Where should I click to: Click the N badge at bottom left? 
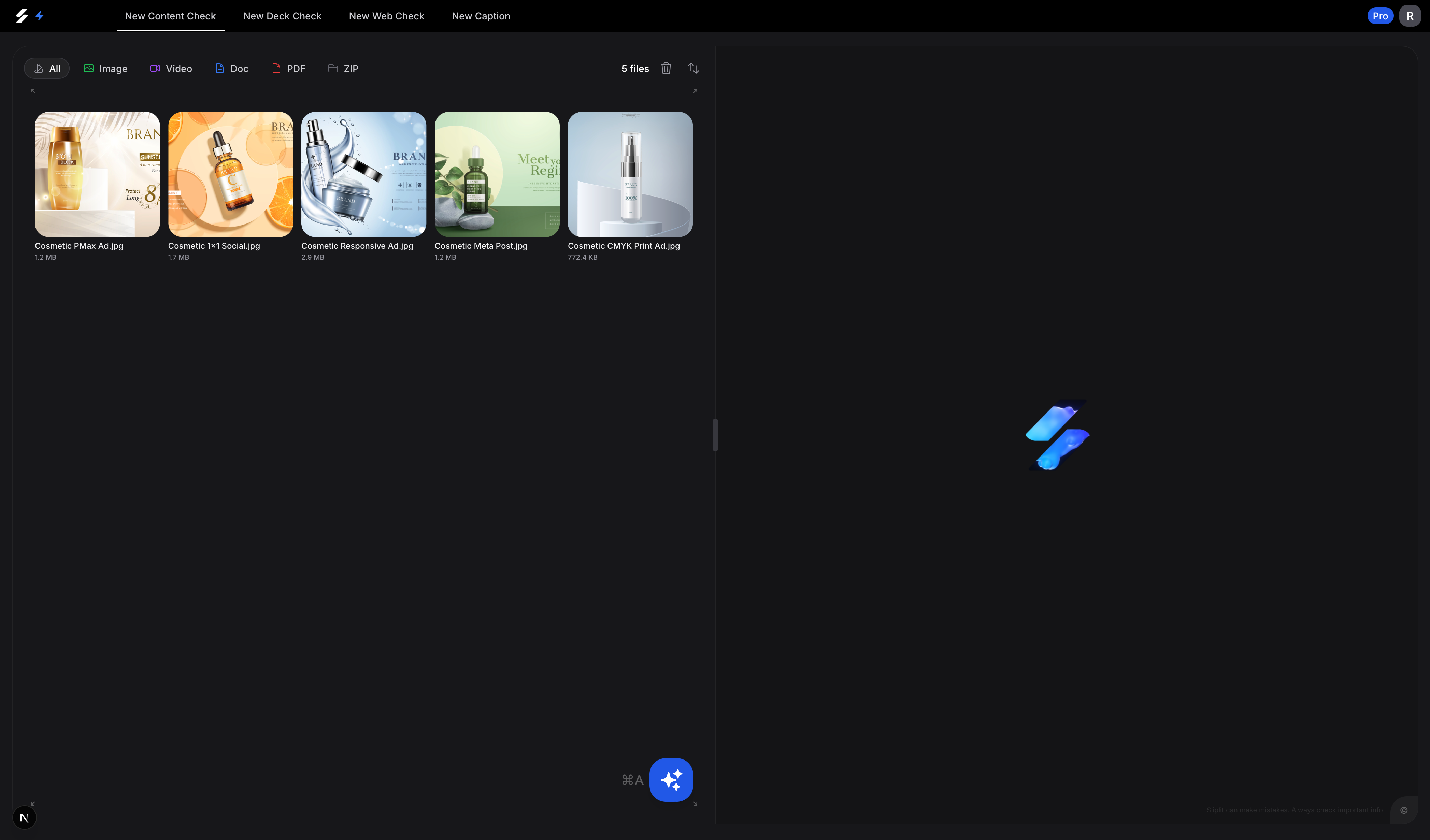tap(24, 817)
